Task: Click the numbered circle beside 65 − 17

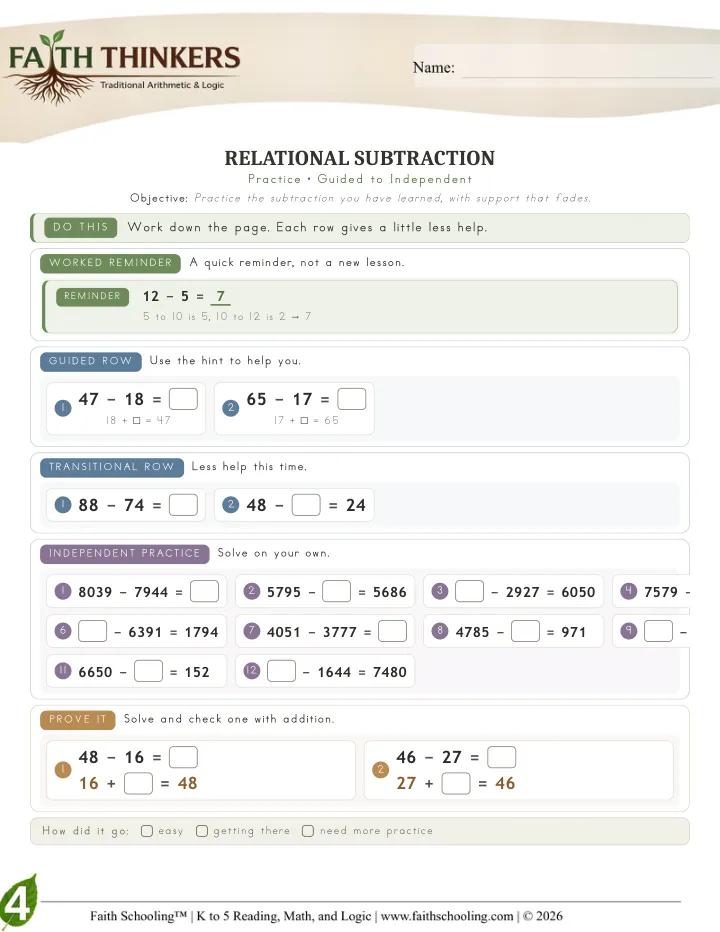Action: [x=231, y=408]
